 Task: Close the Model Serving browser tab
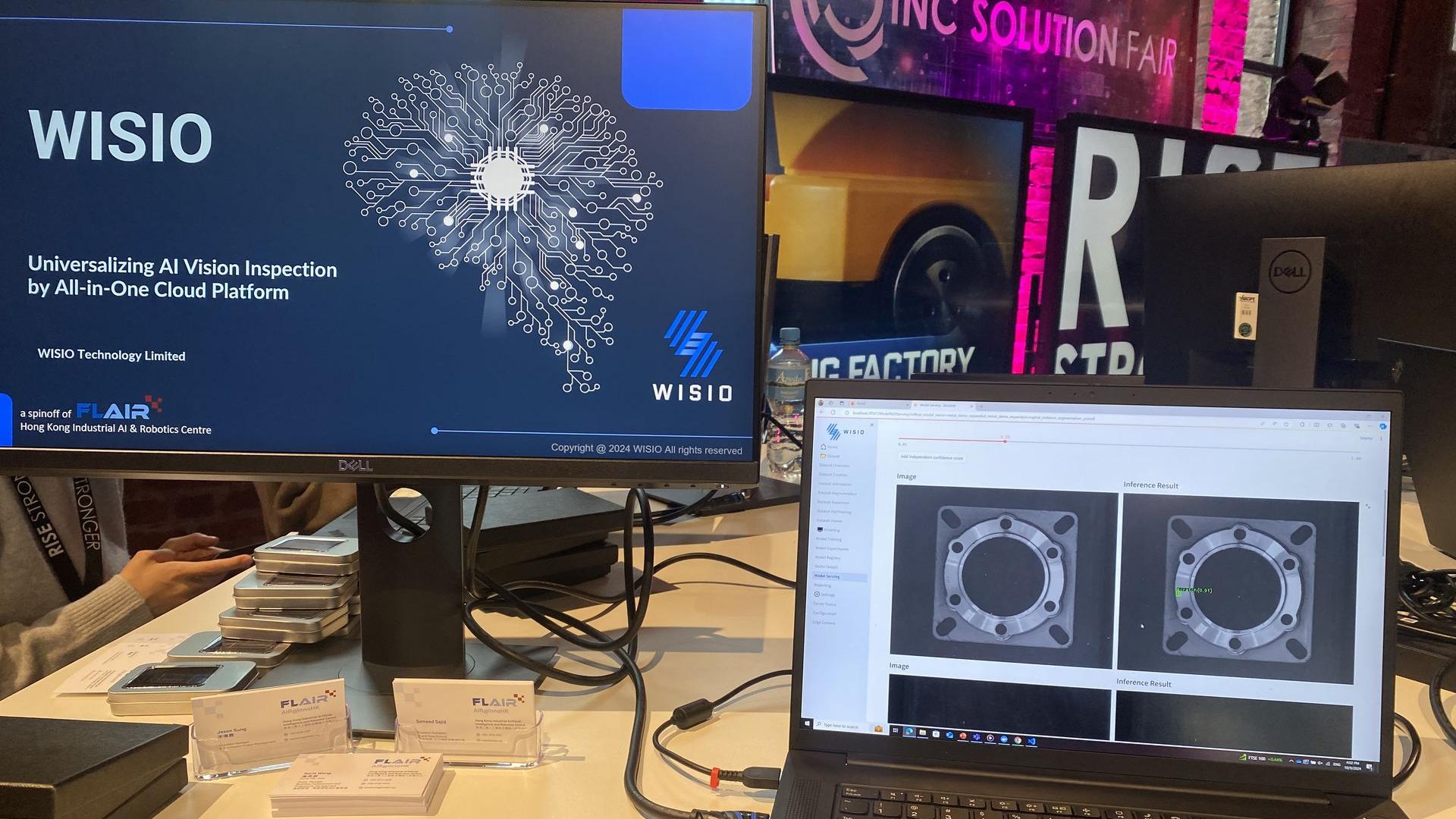pos(971,406)
